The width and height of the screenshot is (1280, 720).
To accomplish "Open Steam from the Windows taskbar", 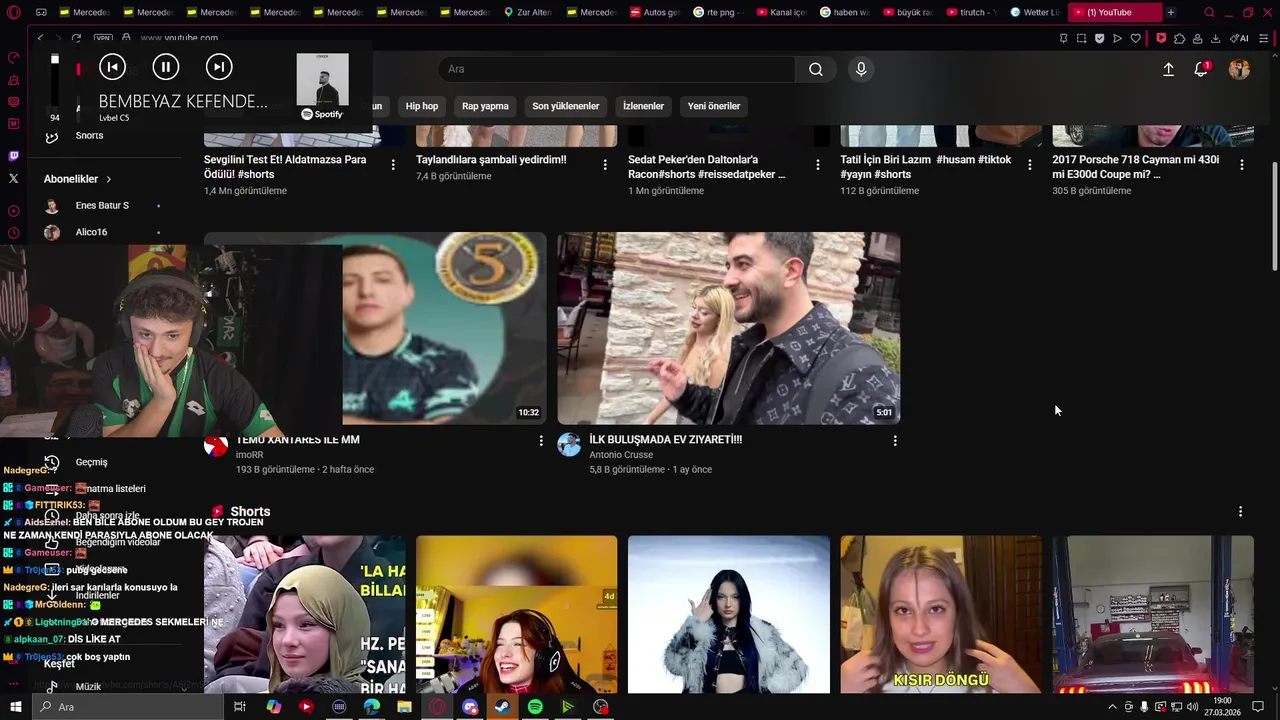I will (x=502, y=707).
